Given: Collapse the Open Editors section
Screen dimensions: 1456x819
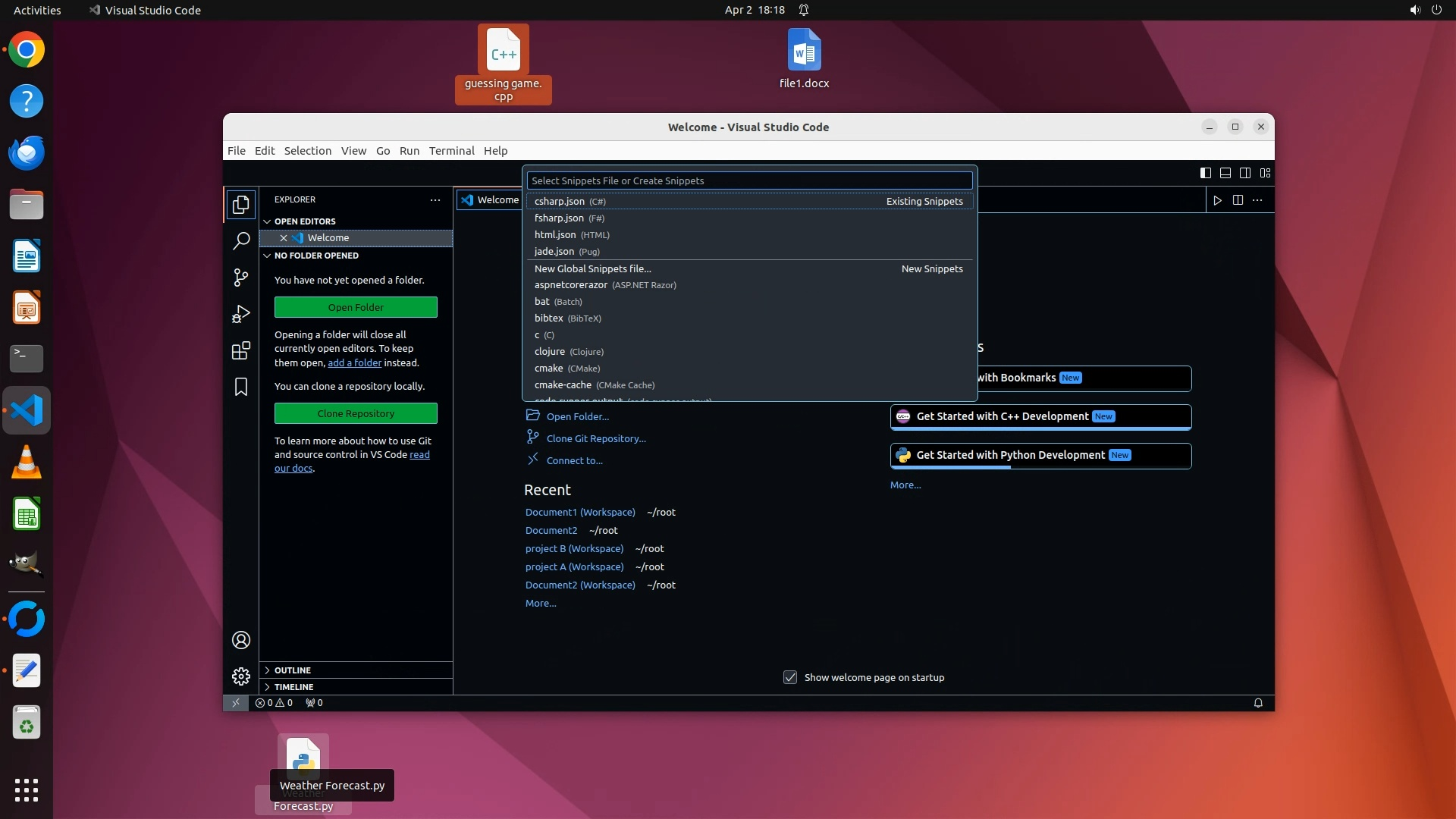Looking at the screenshot, I should (304, 221).
